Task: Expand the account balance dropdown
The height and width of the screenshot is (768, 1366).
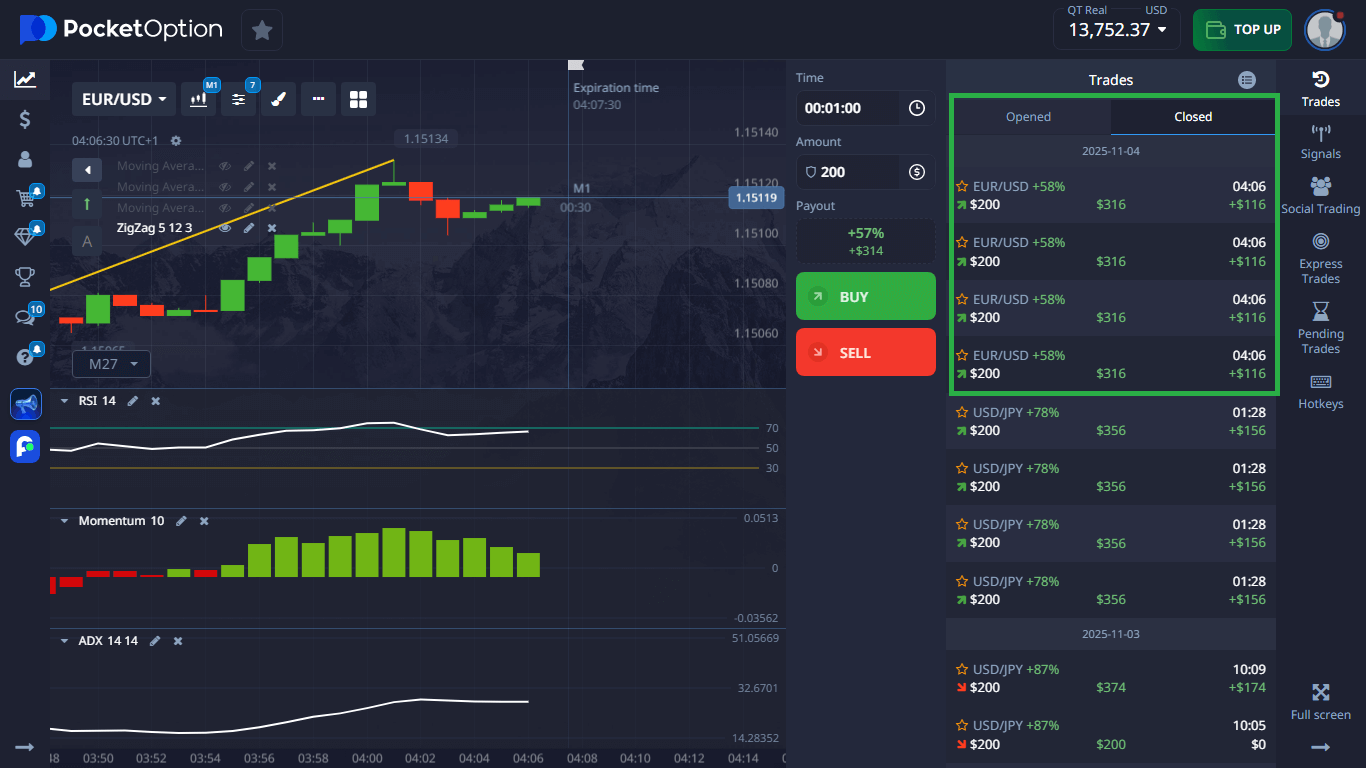Action: (x=1116, y=30)
